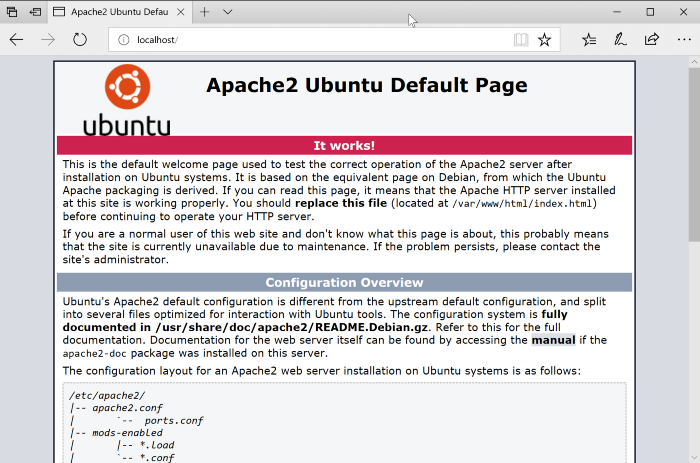Toggle Reading view icon
The width and height of the screenshot is (700, 463).
pyautogui.click(x=521, y=40)
